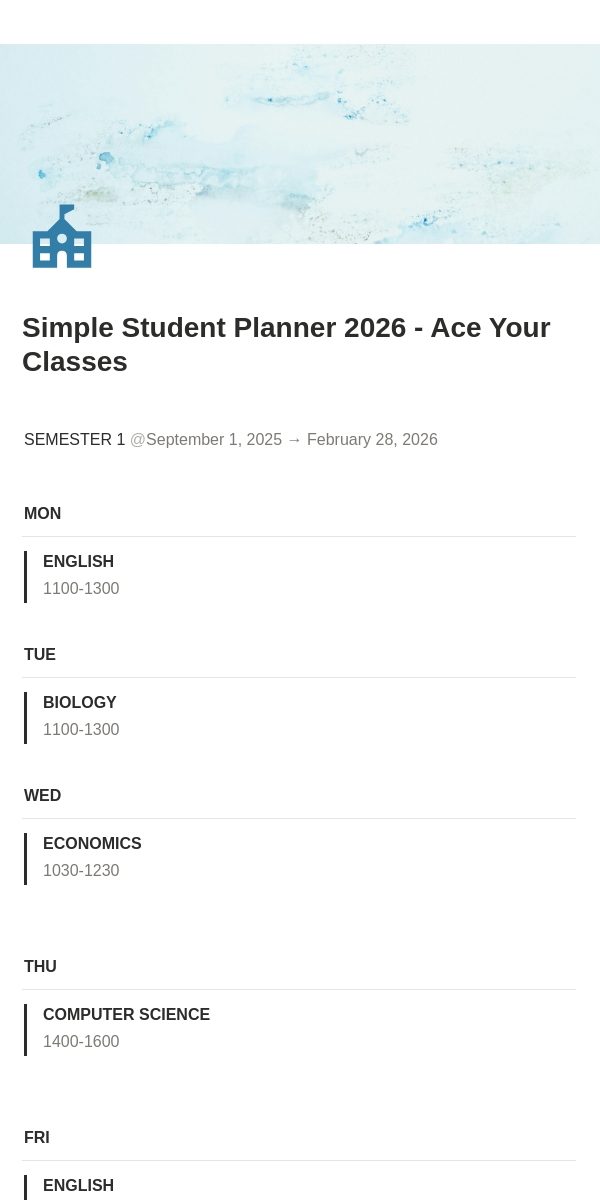Select the SEMESTER 1 text

pos(75,440)
